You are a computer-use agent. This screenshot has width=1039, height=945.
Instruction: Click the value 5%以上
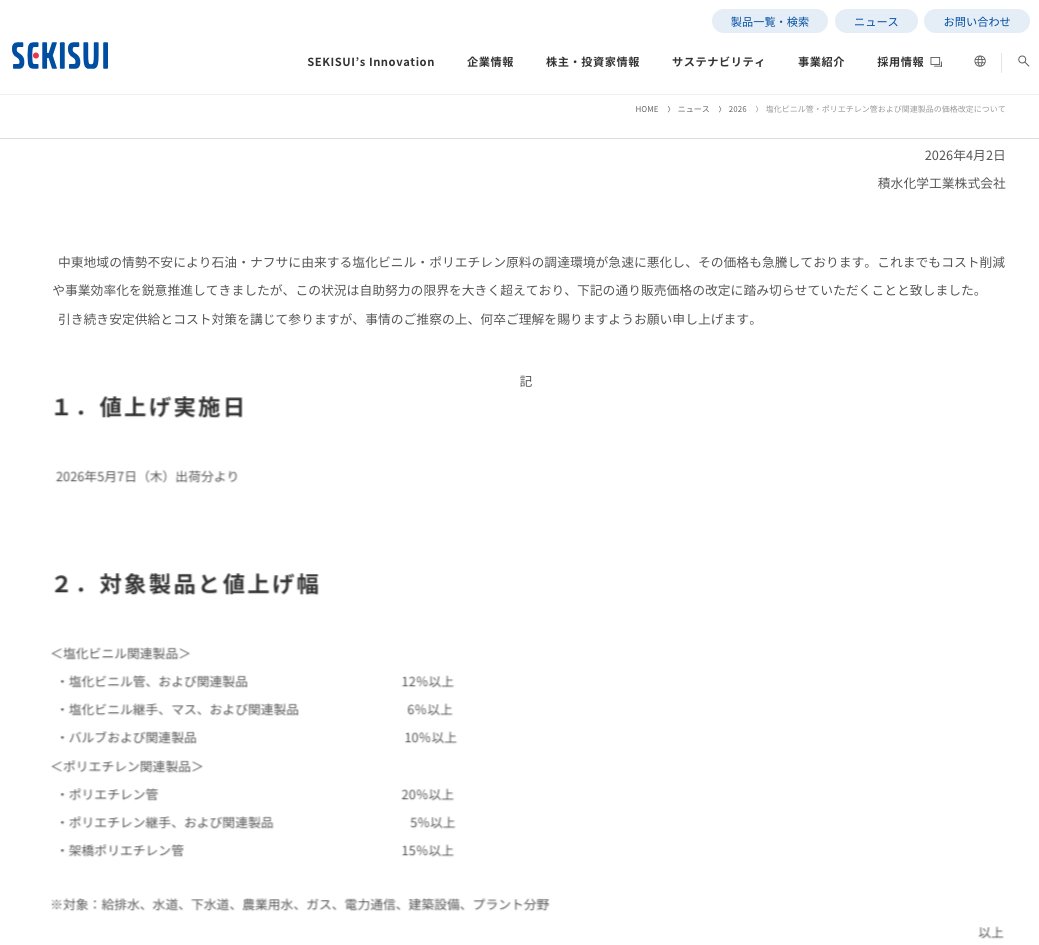[x=432, y=822]
